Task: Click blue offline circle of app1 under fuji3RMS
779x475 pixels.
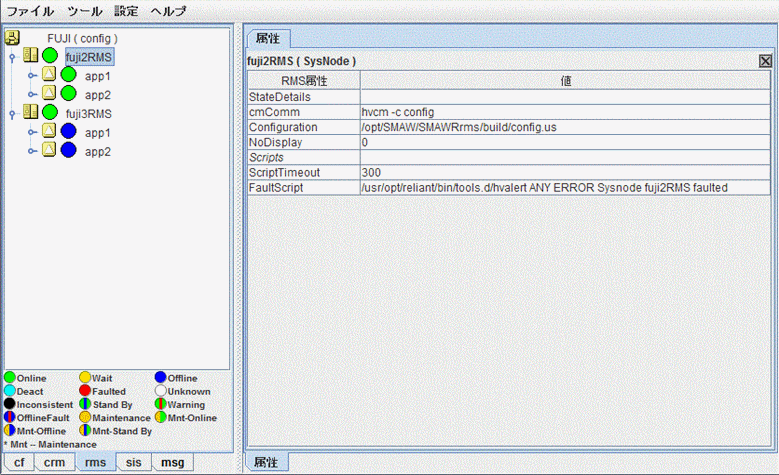Action: coord(68,132)
